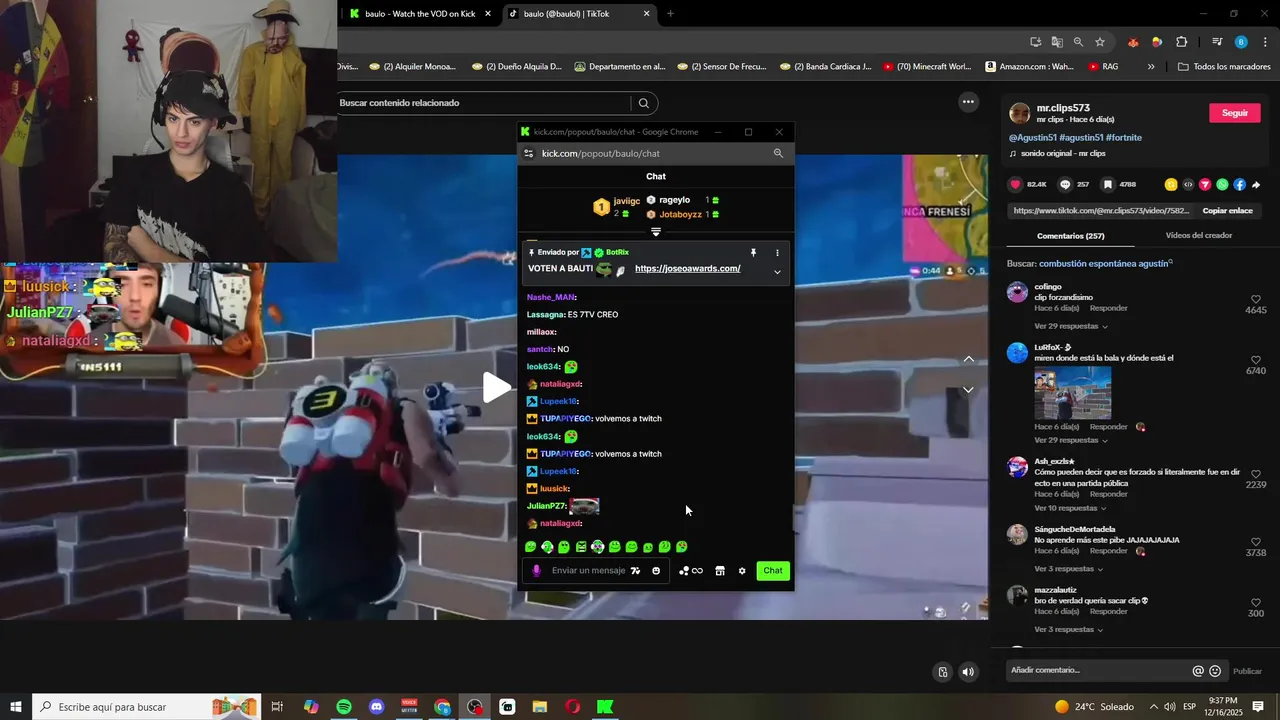Click the purple microphone icon in chat
Image resolution: width=1280 pixels, height=720 pixels.
pyautogui.click(x=536, y=571)
